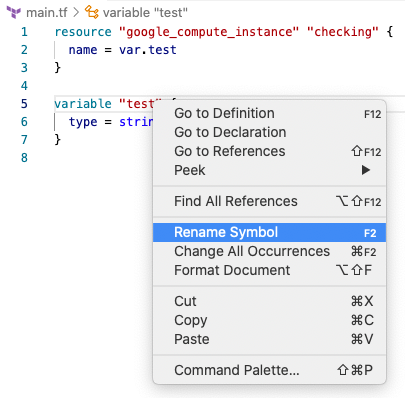Click line number 3 in gutter
Viewport: 405px width, 398px height.
(x=24, y=68)
